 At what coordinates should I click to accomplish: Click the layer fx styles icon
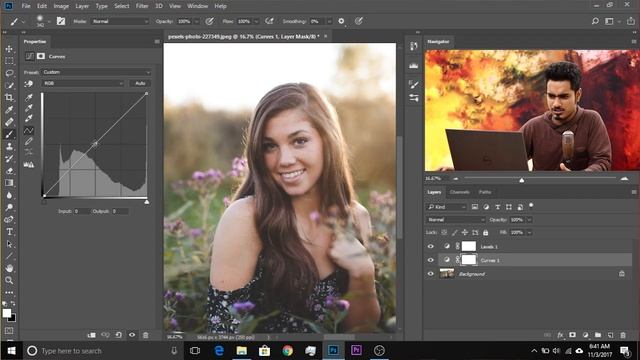pyautogui.click(x=560, y=335)
